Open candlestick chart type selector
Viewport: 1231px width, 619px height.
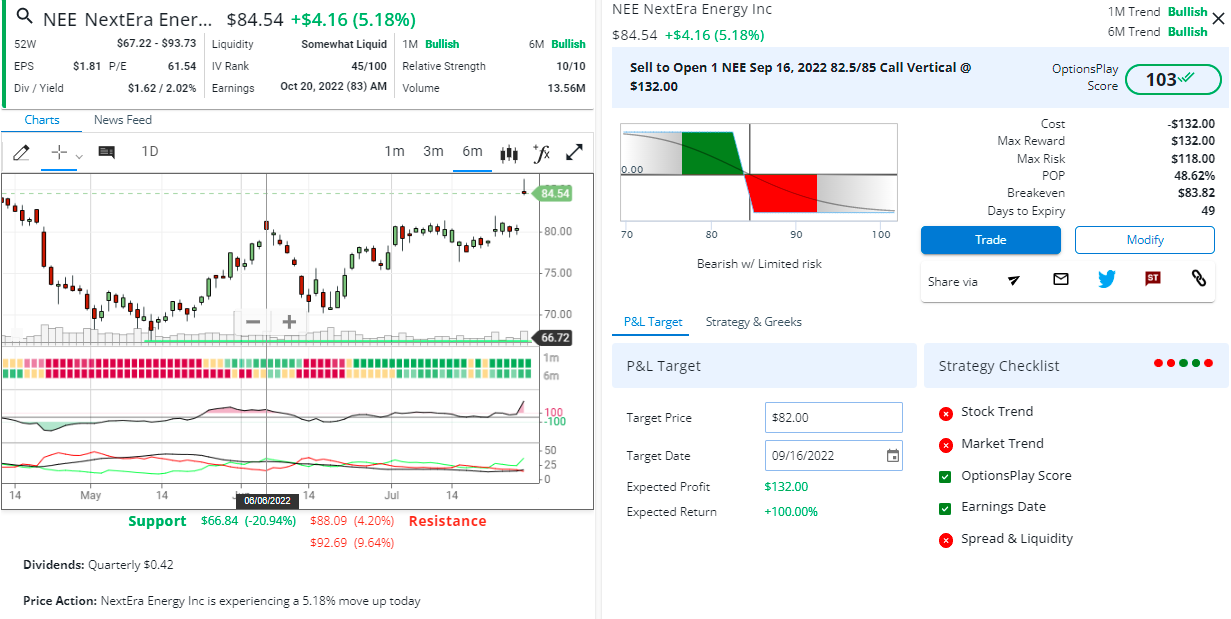click(x=510, y=153)
